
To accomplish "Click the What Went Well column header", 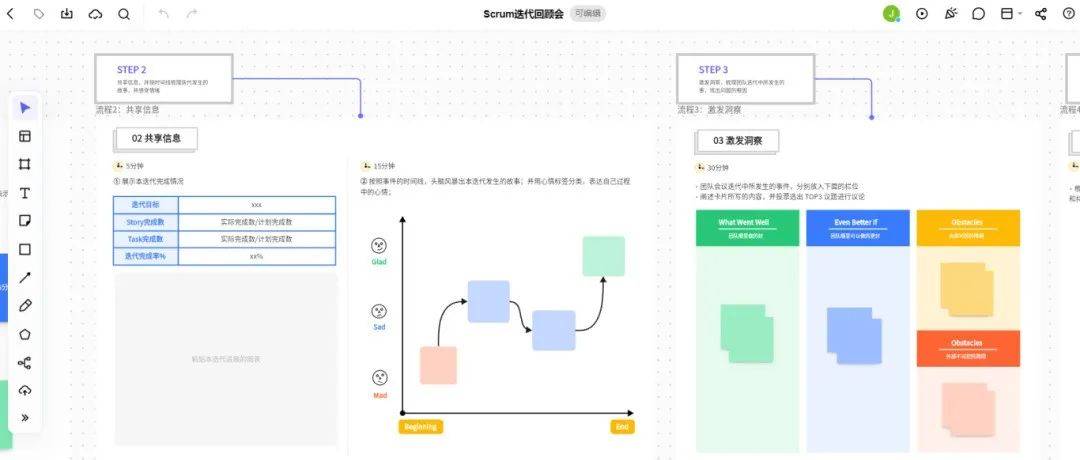I will (747, 228).
